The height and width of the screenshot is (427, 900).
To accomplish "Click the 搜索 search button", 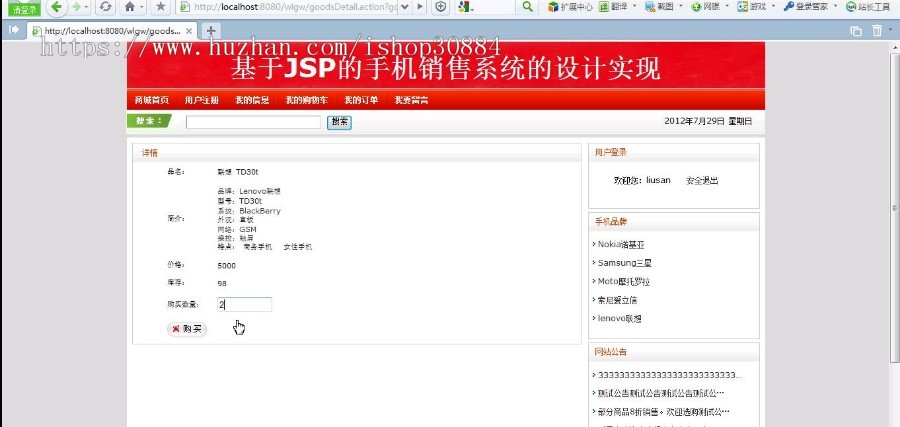I will click(x=339, y=122).
